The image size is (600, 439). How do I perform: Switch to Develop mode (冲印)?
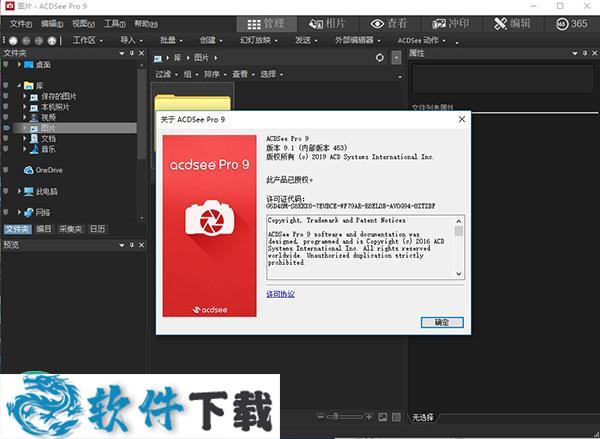pos(451,24)
